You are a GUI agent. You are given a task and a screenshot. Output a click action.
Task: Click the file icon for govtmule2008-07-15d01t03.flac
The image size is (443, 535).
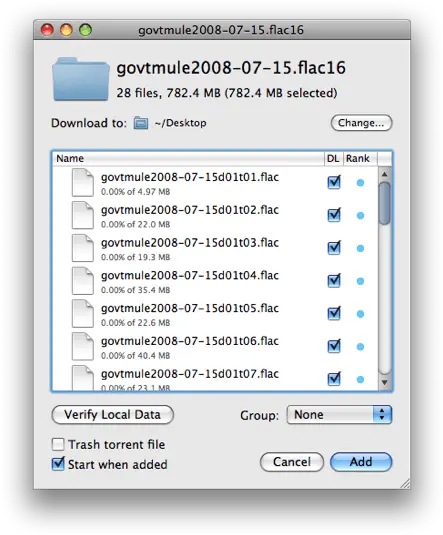[83, 248]
